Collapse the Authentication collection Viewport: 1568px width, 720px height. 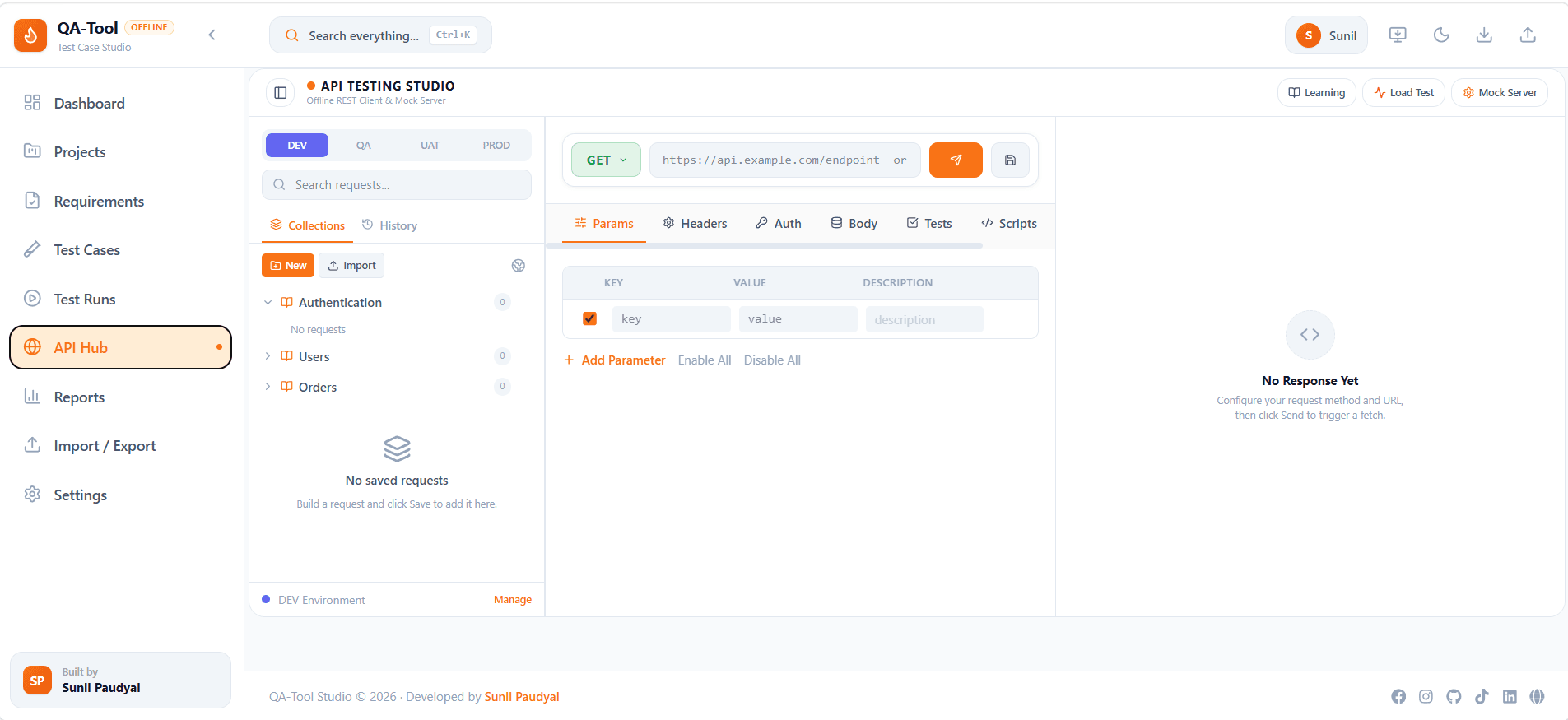[x=268, y=302]
